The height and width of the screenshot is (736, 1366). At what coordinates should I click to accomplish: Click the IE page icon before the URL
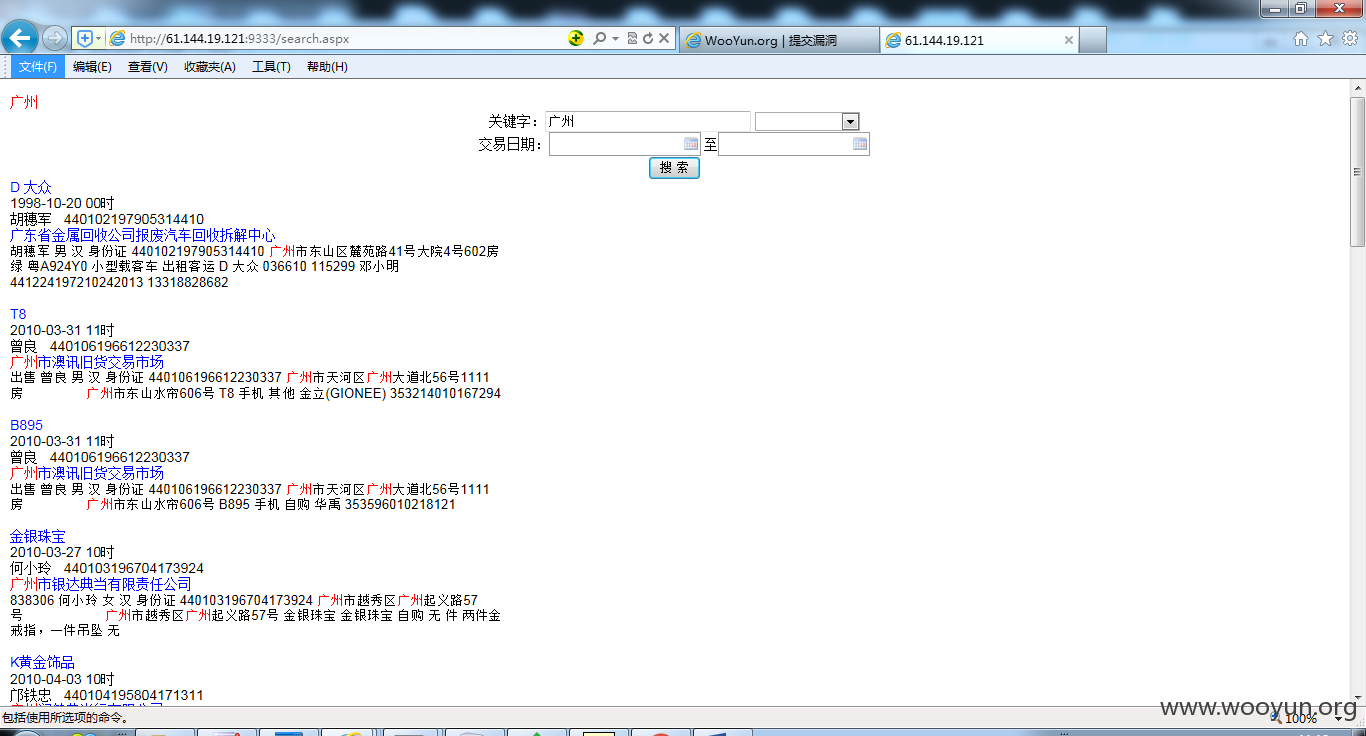[117, 39]
